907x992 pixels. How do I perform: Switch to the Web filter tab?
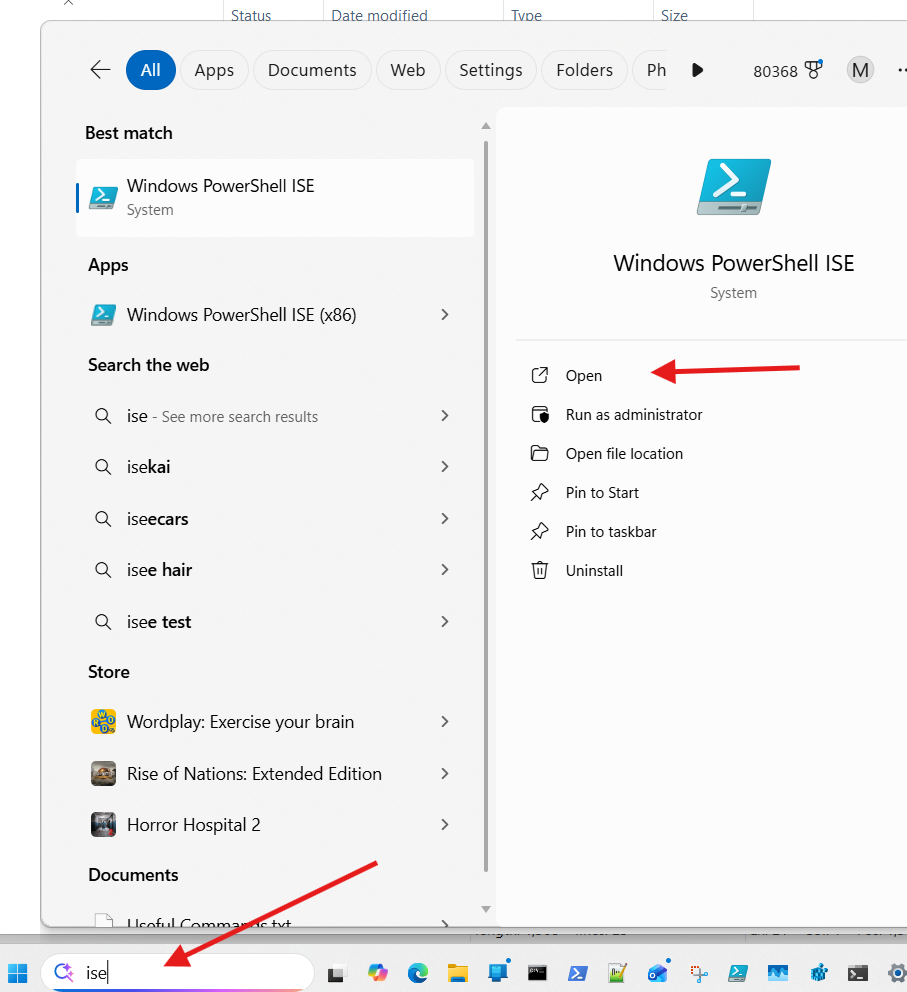pyautogui.click(x=407, y=70)
